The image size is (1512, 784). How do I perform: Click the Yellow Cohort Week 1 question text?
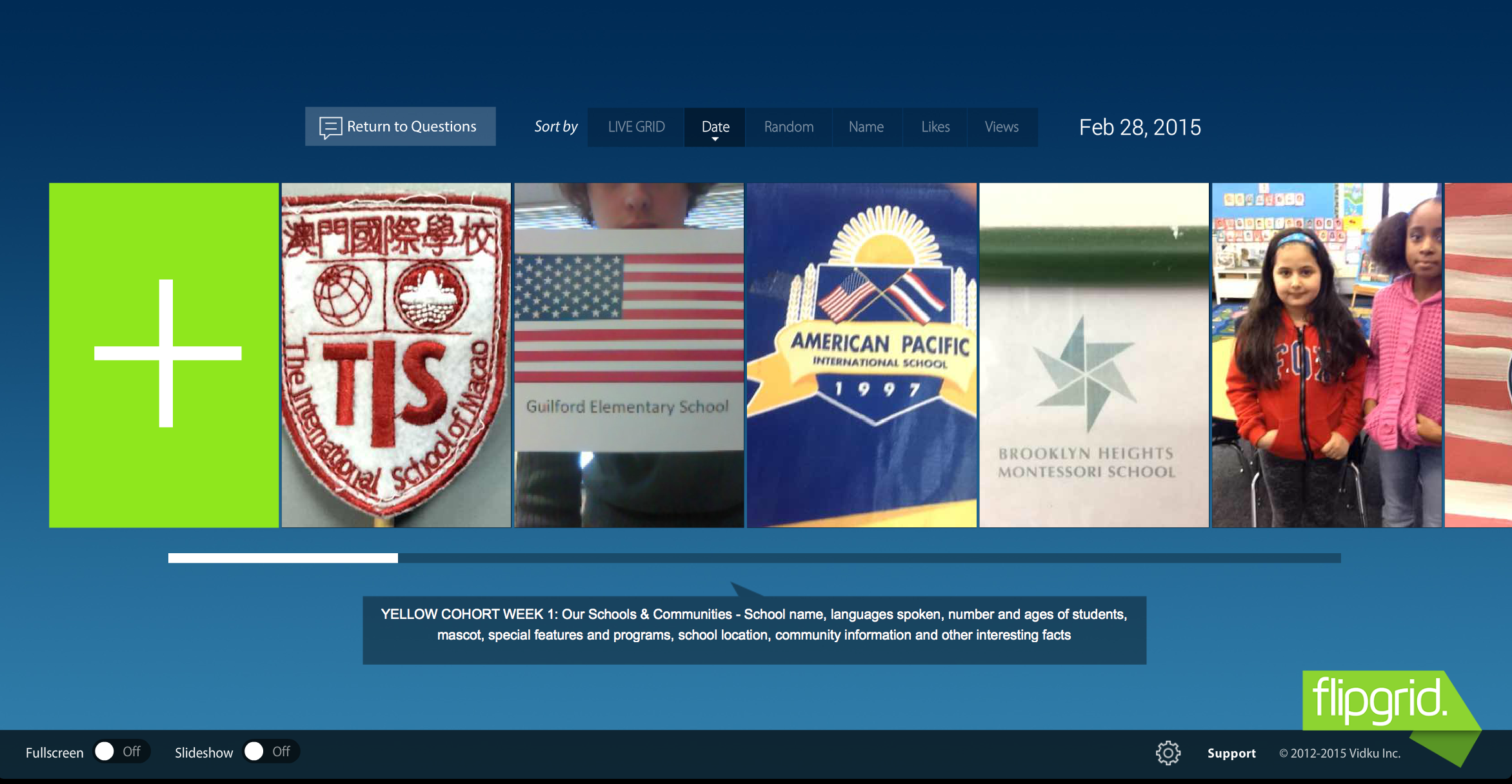[x=754, y=624]
